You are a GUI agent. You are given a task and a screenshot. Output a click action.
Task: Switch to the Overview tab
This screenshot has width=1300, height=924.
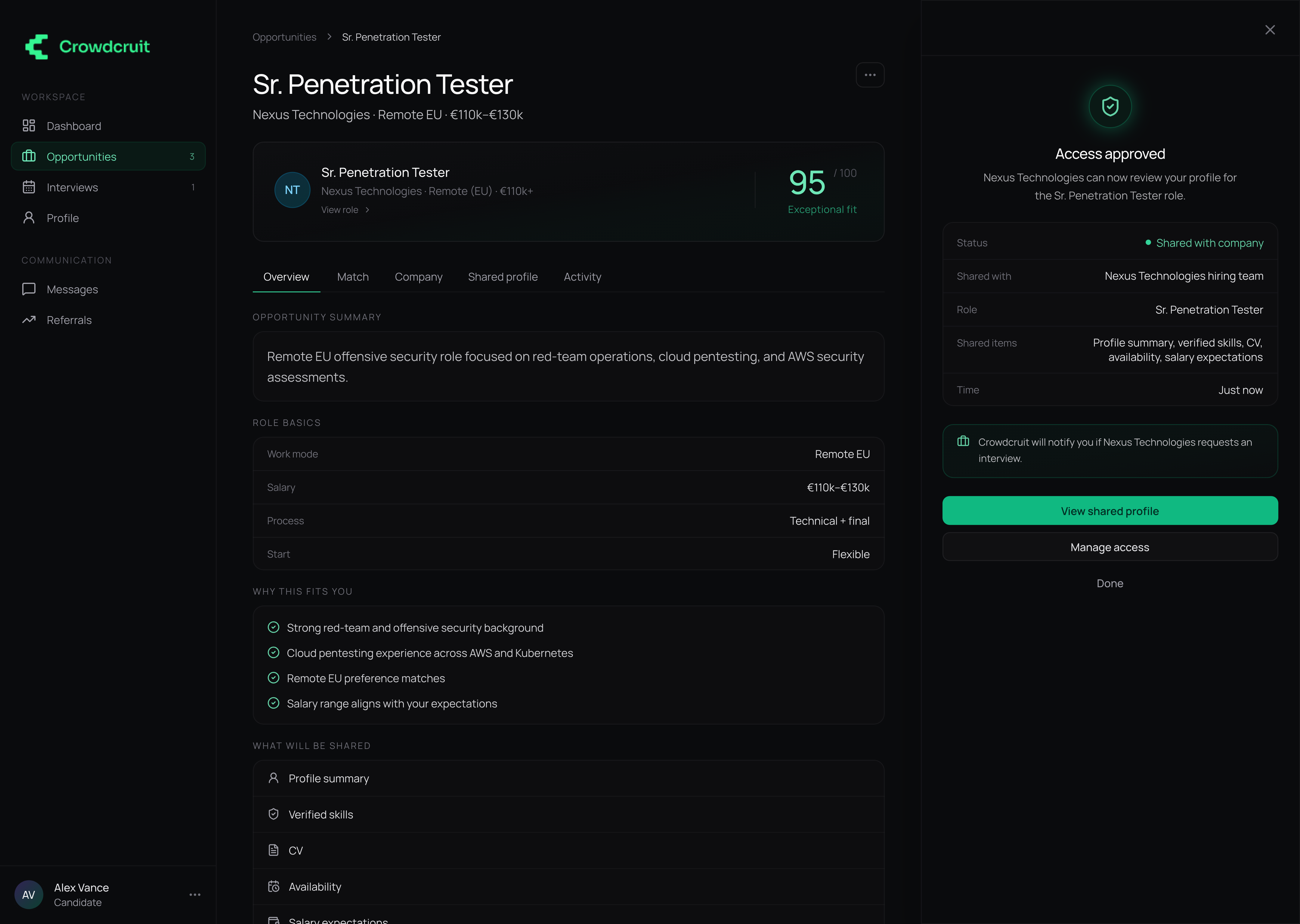(286, 277)
